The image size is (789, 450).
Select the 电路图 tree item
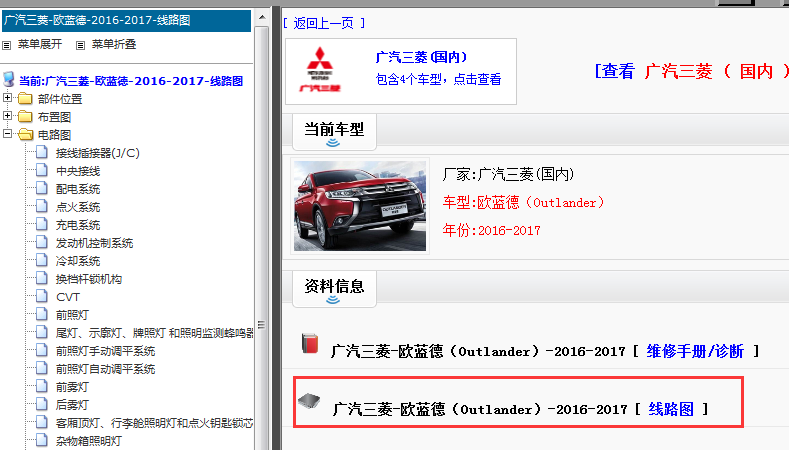[x=54, y=135]
